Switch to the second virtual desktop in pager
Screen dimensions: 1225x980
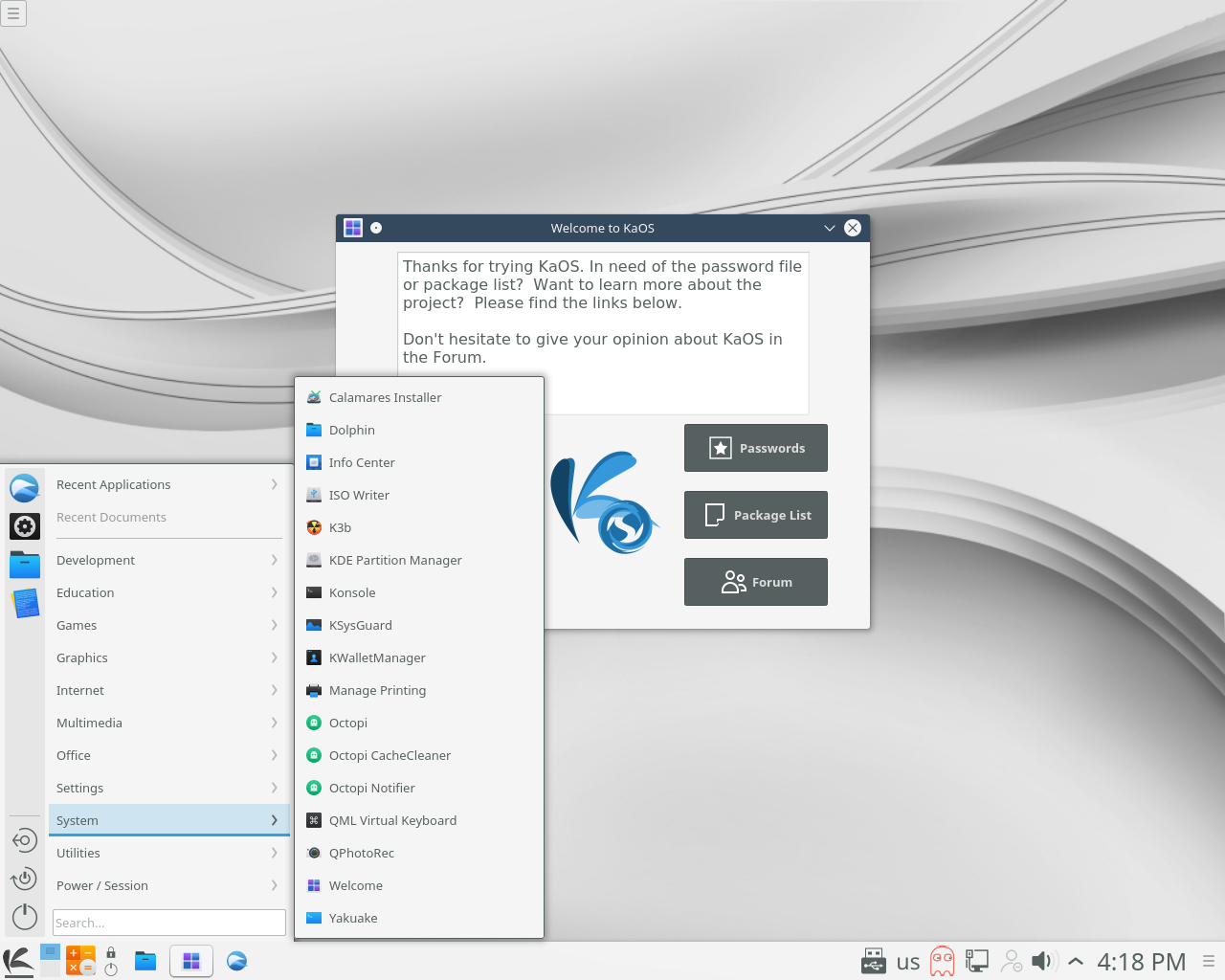[50, 969]
